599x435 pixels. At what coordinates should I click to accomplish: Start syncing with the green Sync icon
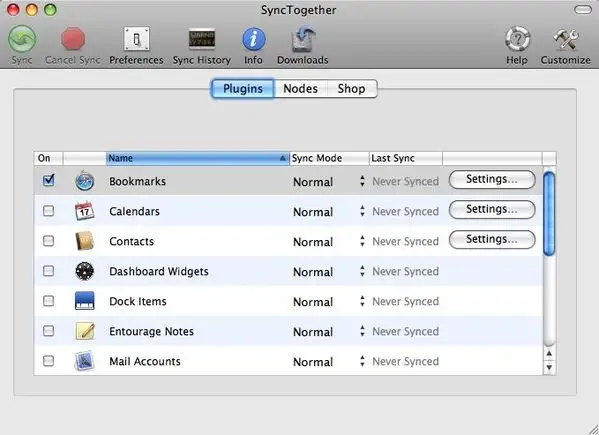[x=22, y=39]
